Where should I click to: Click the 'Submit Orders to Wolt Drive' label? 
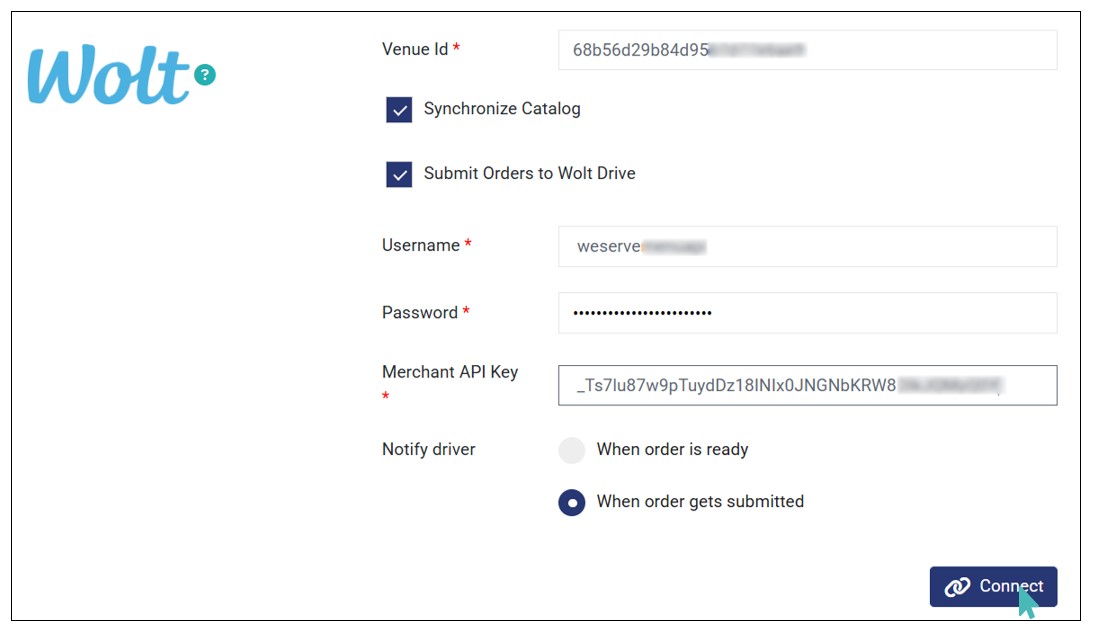pos(529,174)
